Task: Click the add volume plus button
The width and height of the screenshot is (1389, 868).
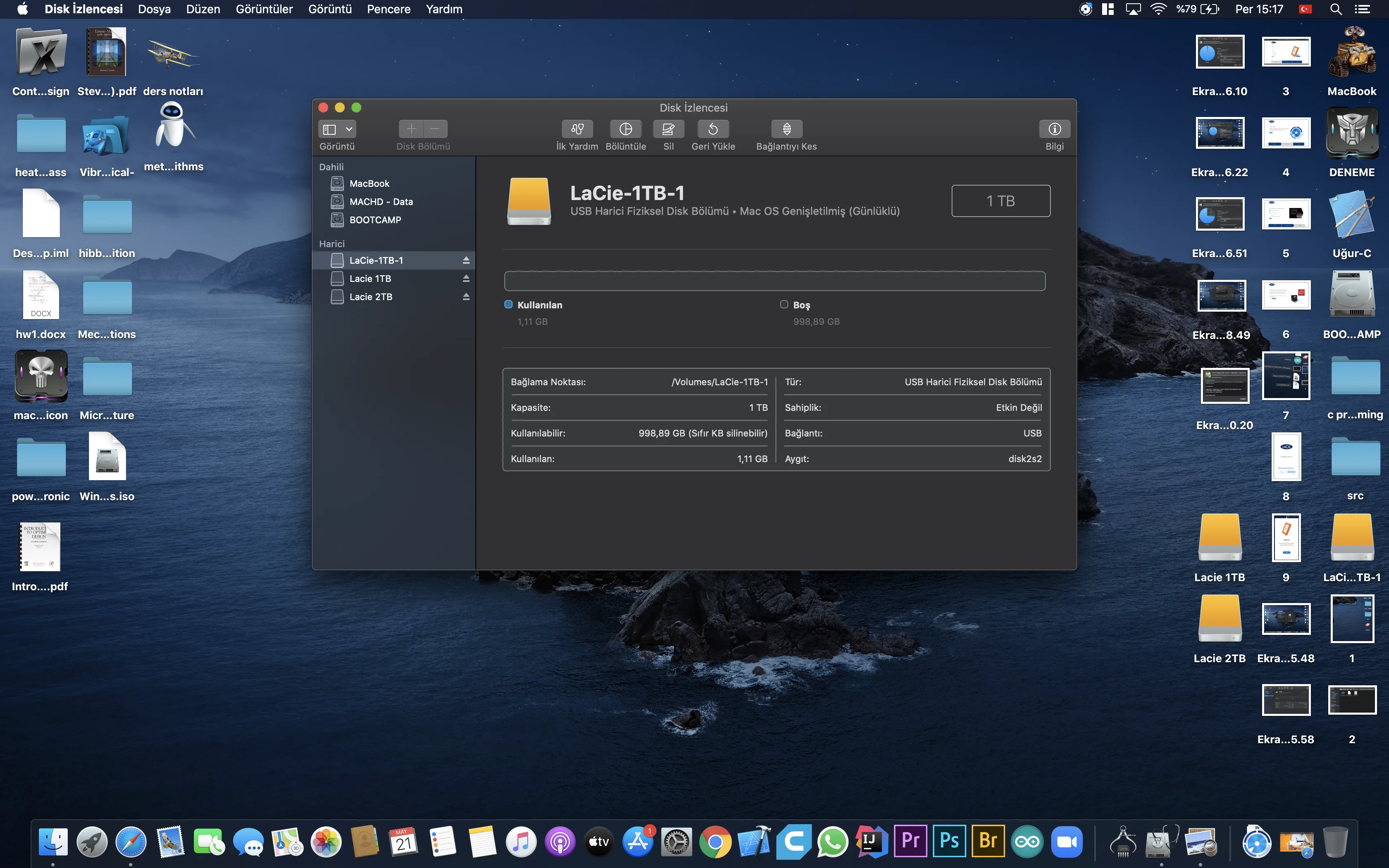Action: pos(411,129)
